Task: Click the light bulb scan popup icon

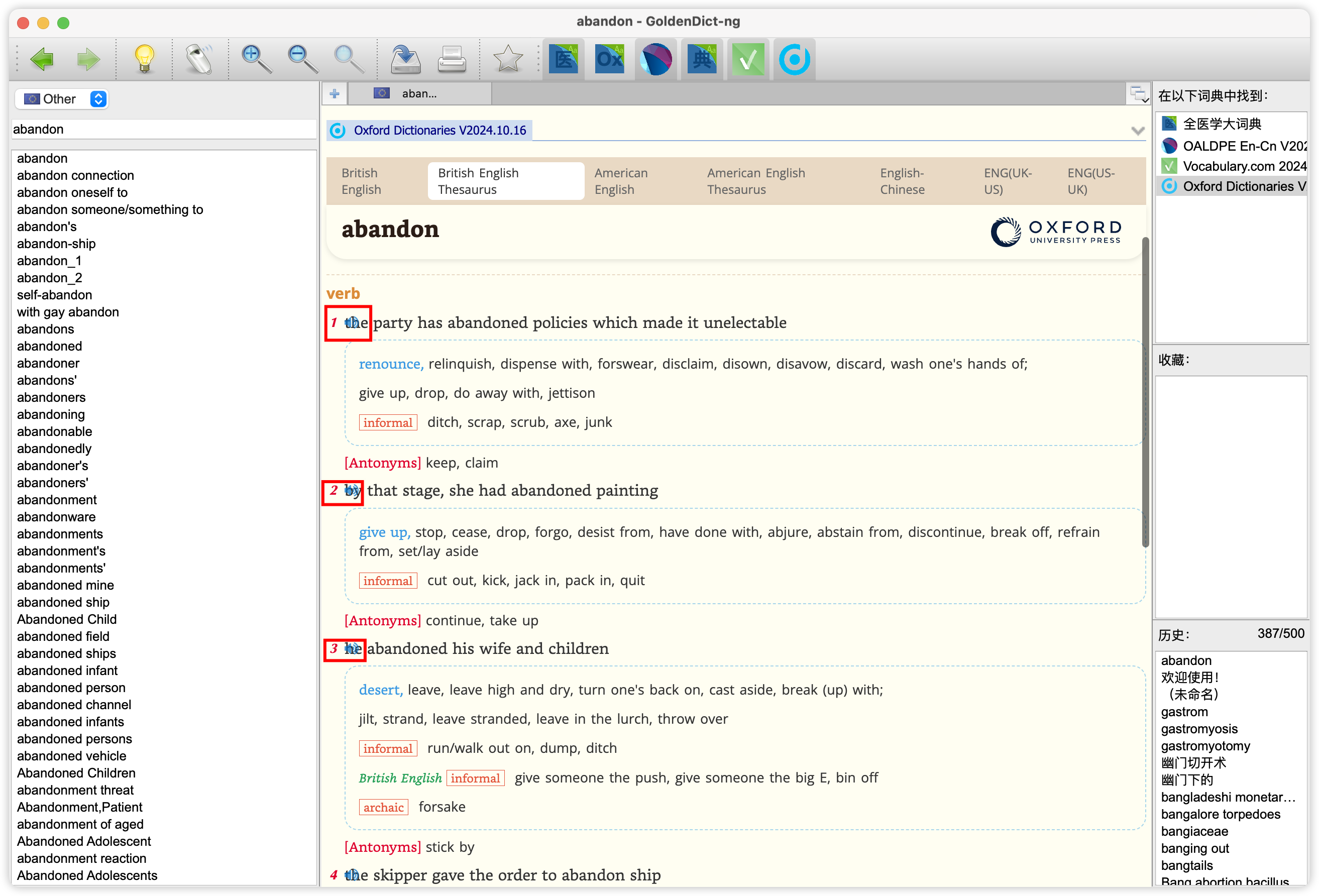Action: tap(144, 59)
